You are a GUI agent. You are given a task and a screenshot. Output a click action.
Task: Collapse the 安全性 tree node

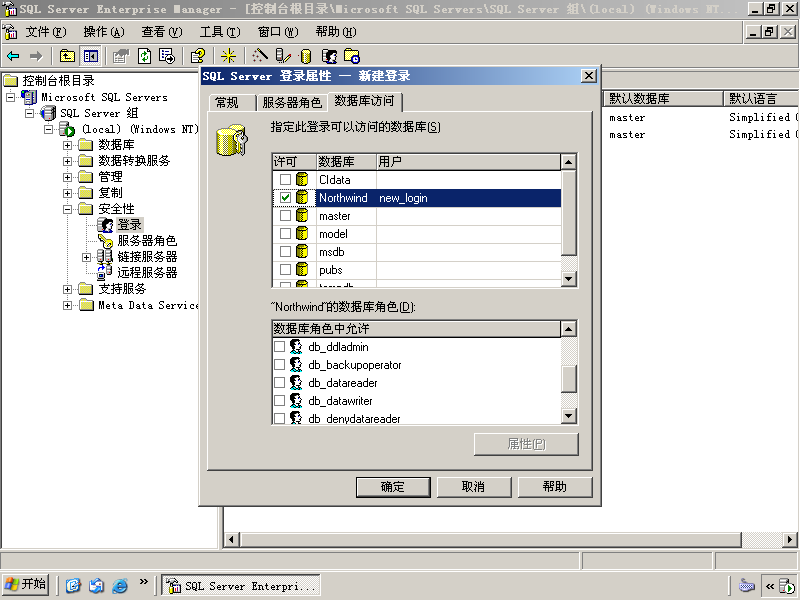point(67,209)
